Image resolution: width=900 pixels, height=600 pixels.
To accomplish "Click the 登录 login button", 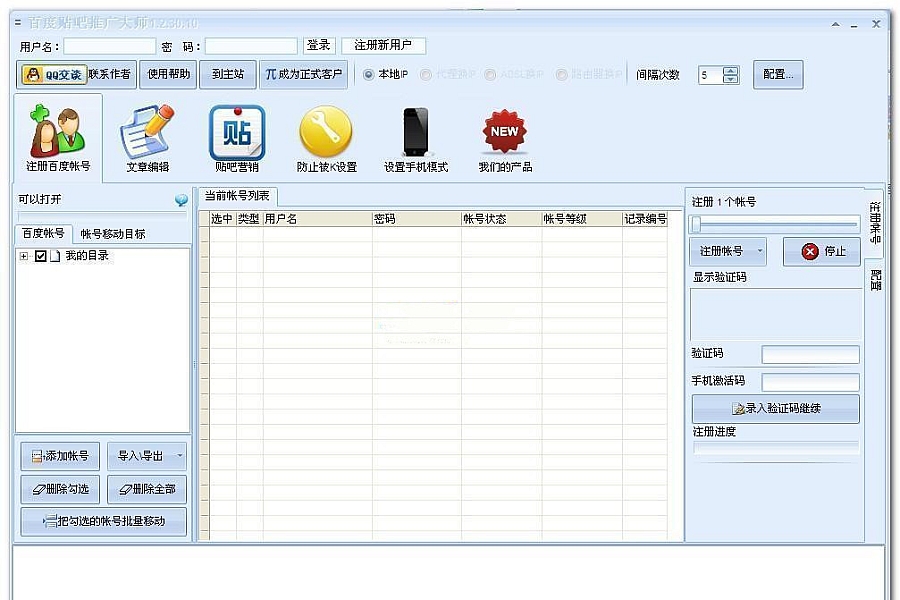I will pos(319,45).
